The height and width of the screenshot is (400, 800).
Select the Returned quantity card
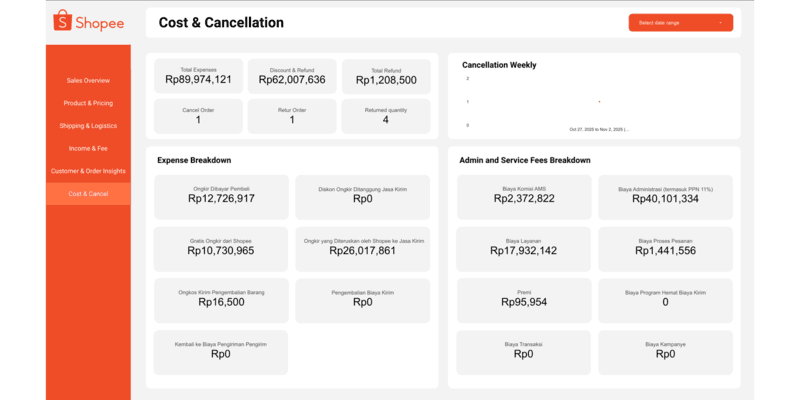386,116
